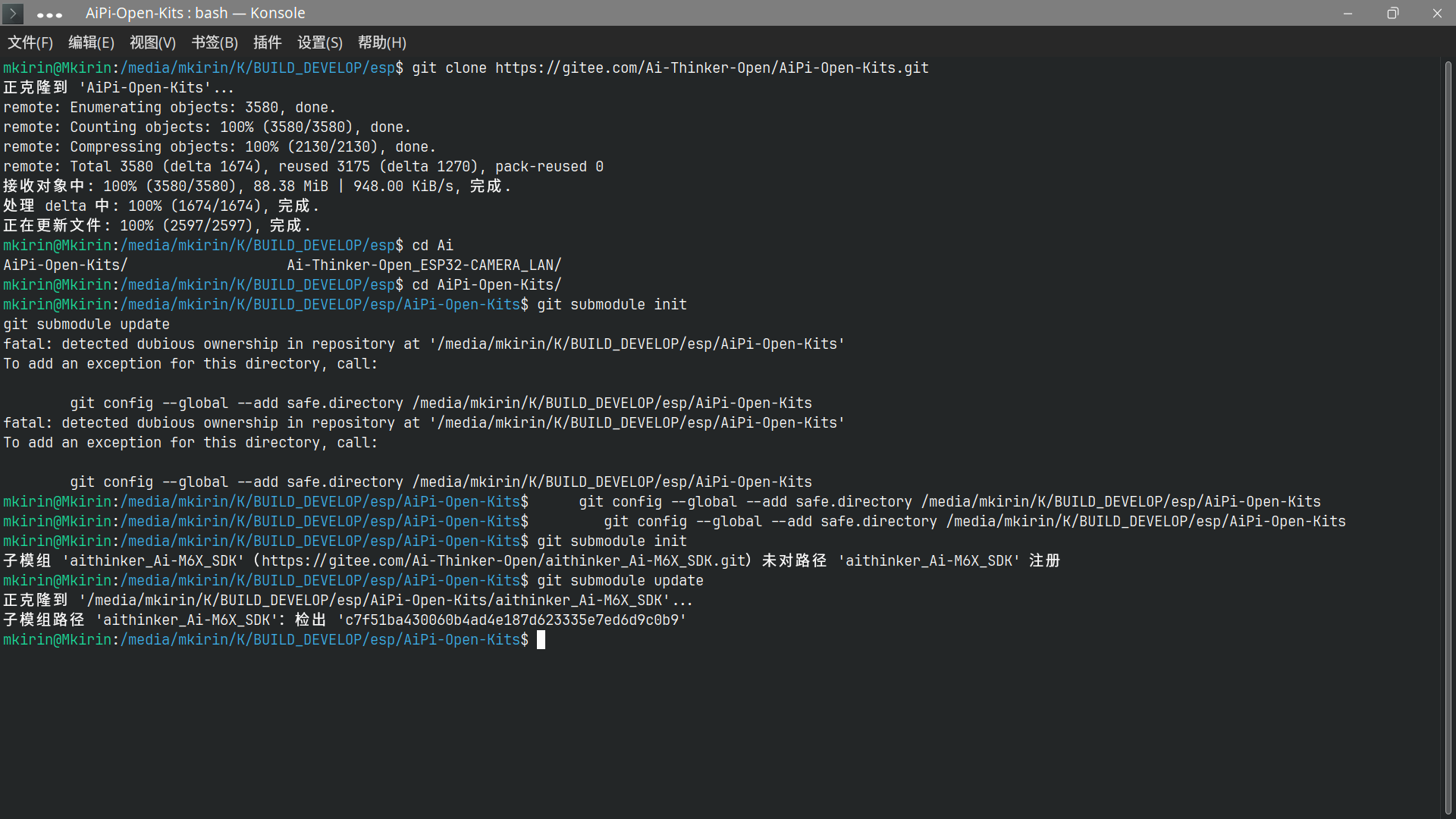Click first indented 'git config --global --add safe.directory' suggestion
The width and height of the screenshot is (1456, 819).
(441, 403)
